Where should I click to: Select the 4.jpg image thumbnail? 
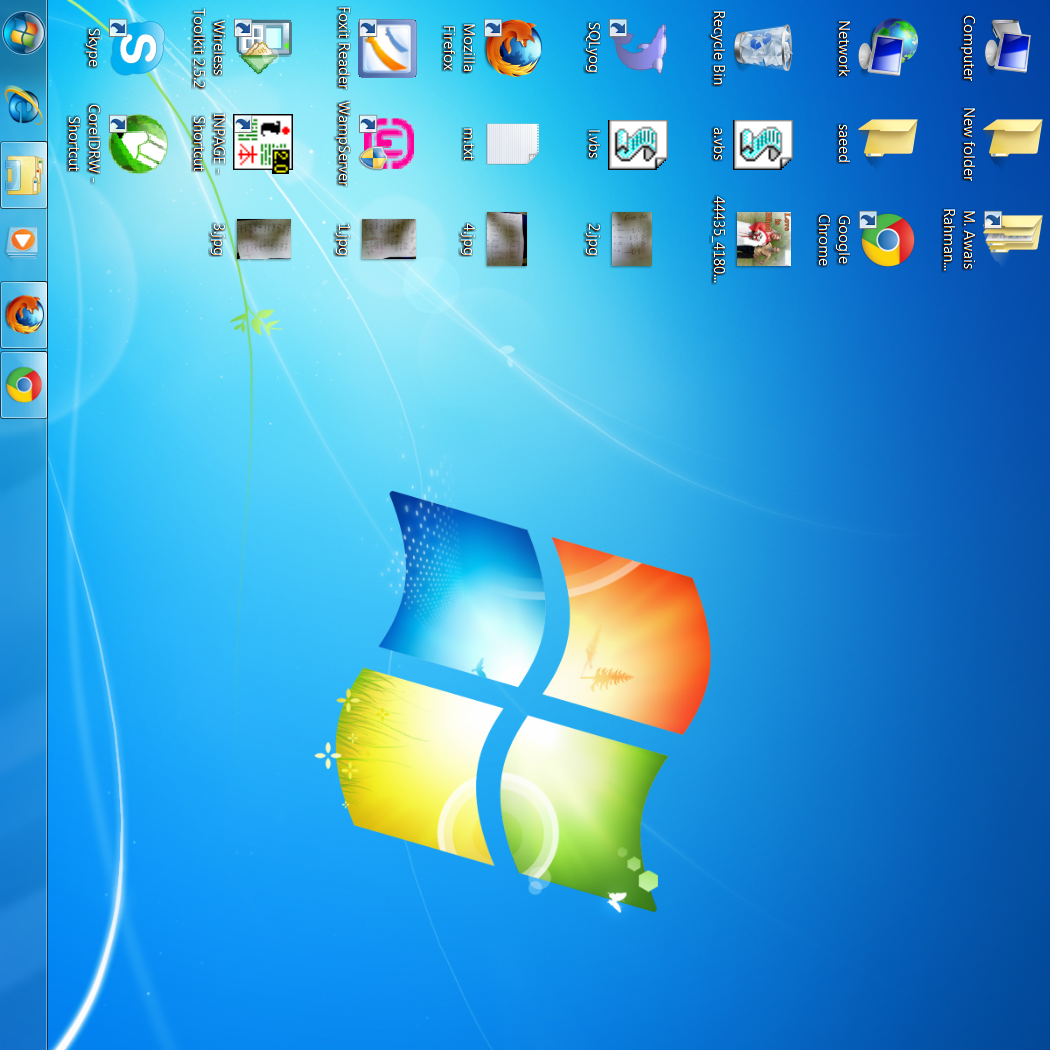(x=506, y=239)
